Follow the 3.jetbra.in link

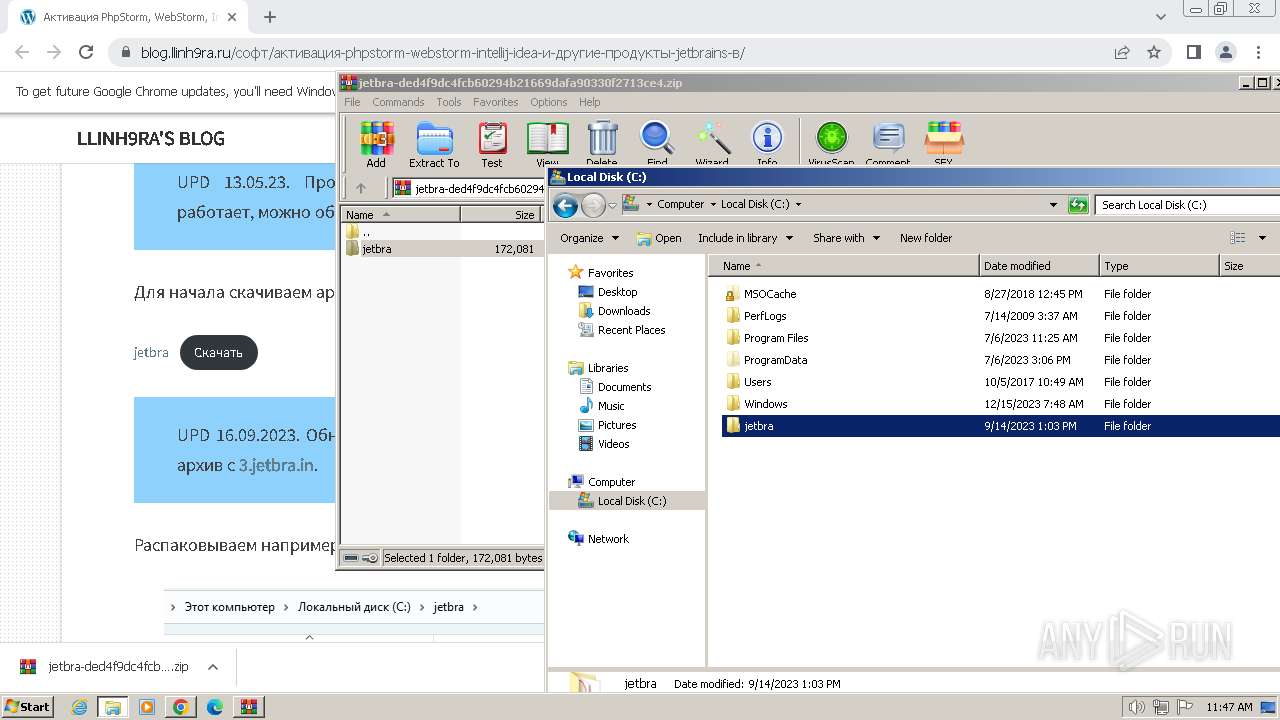(276, 465)
